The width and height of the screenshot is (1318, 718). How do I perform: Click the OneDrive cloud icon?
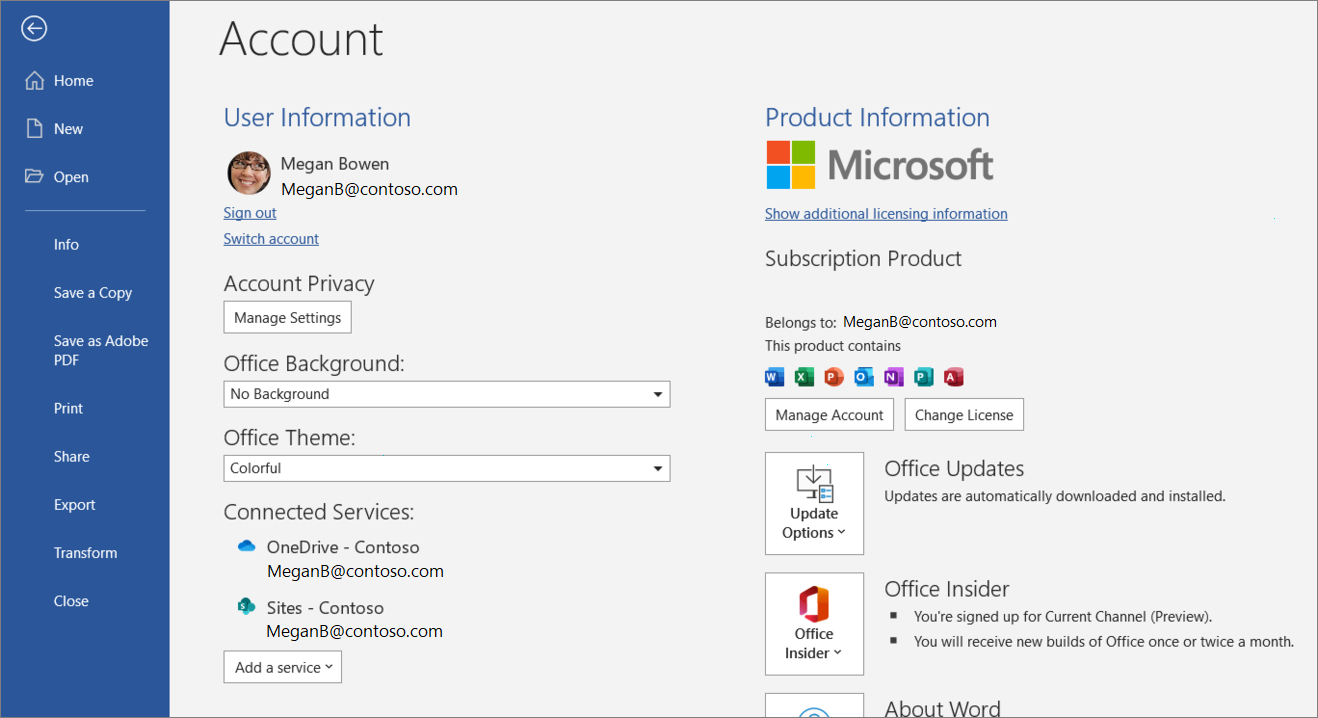[246, 546]
